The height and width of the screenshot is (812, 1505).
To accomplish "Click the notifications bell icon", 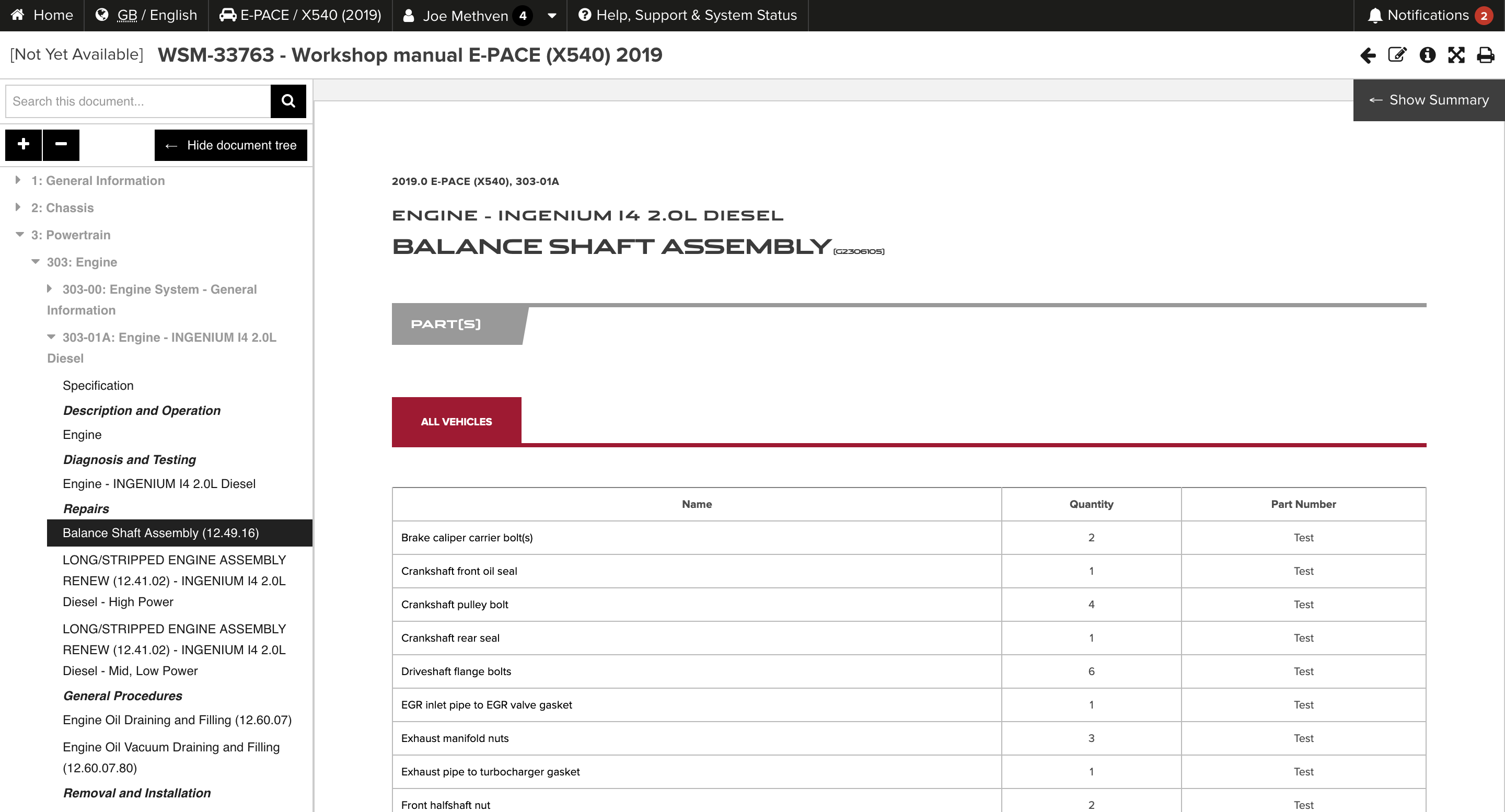I will pyautogui.click(x=1375, y=15).
